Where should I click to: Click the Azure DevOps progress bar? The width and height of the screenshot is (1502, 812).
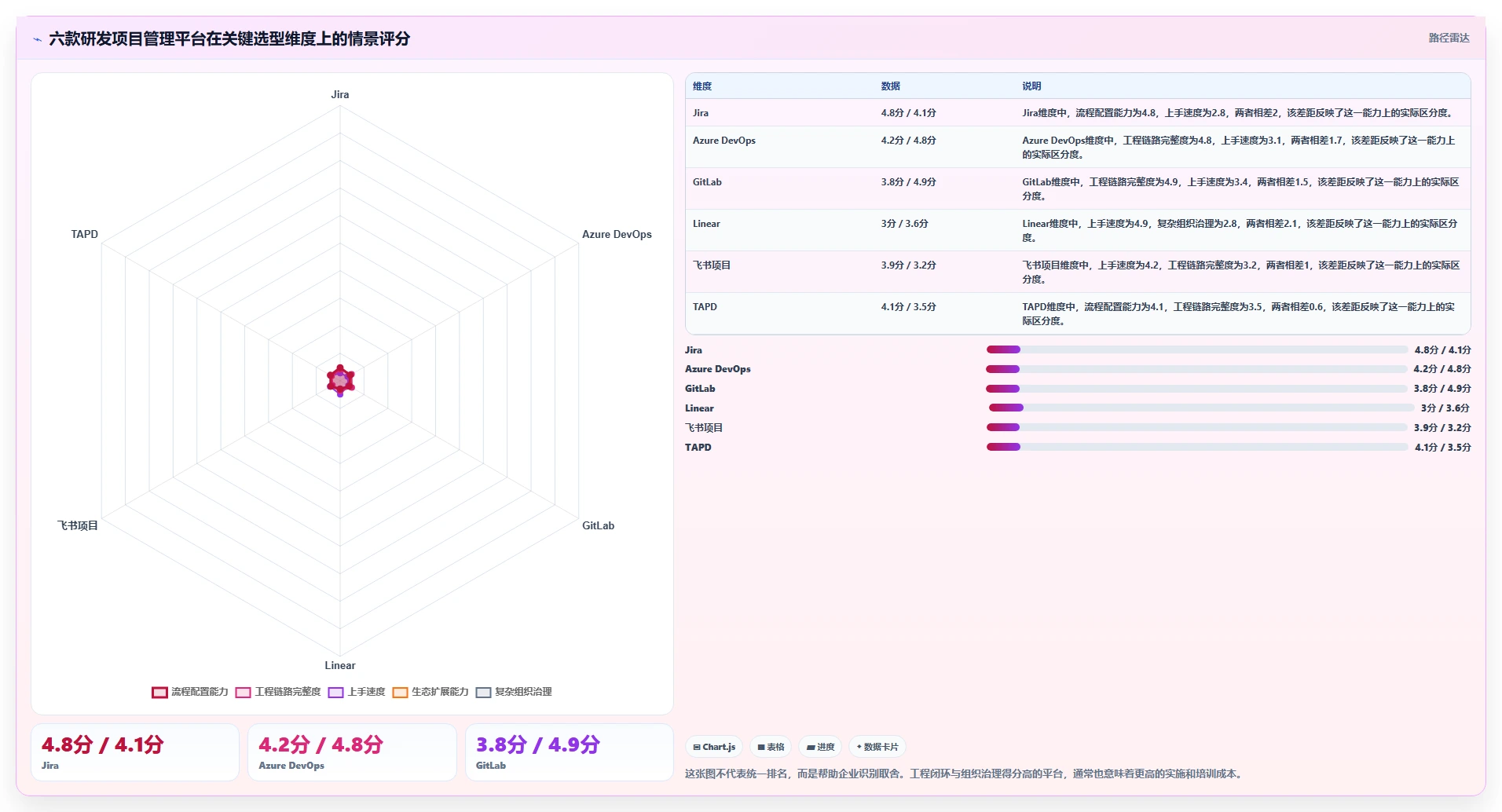click(x=1196, y=369)
